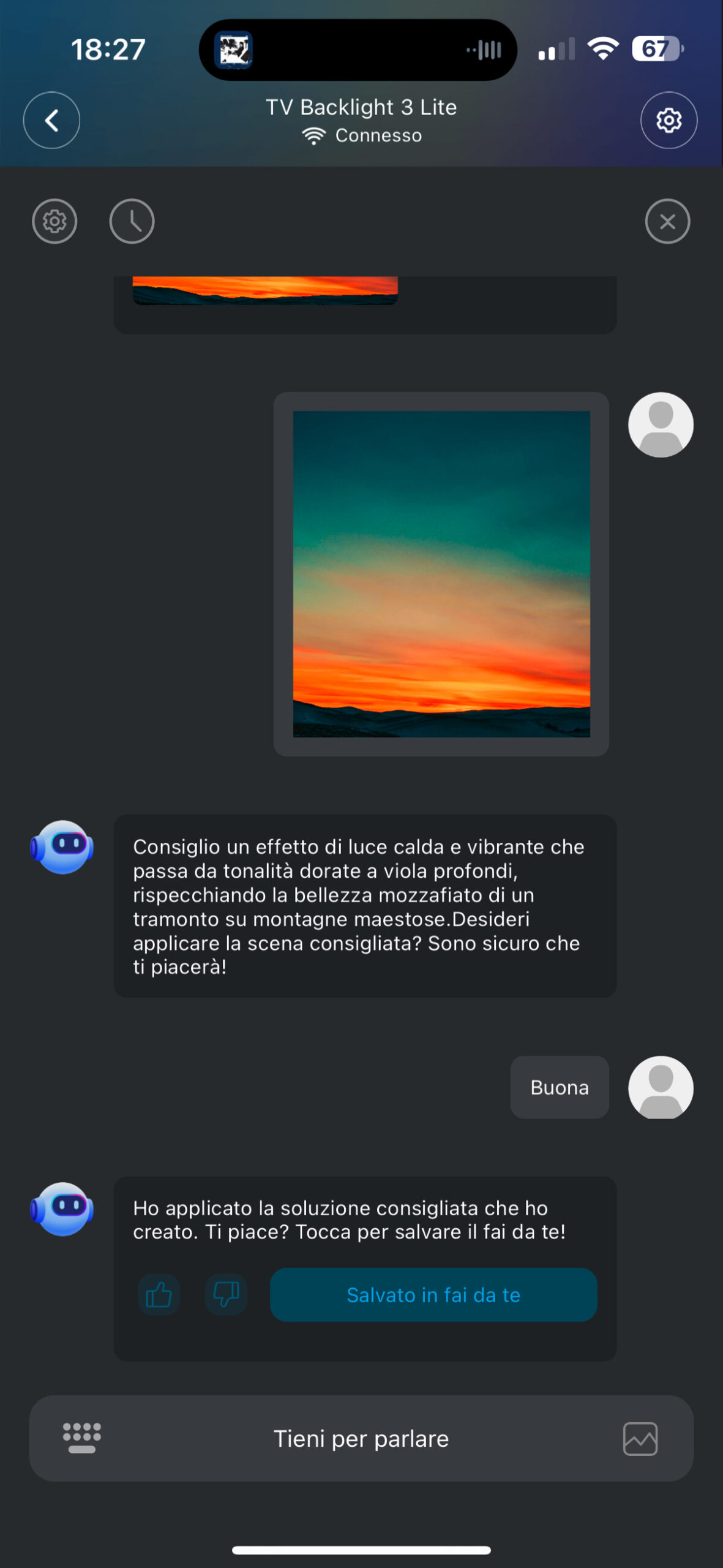
Task: Tap the TV Backlight 3 Lite title
Action: [361, 107]
